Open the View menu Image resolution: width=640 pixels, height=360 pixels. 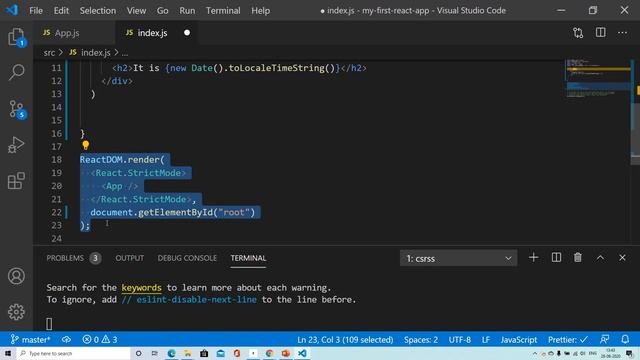coord(136,11)
